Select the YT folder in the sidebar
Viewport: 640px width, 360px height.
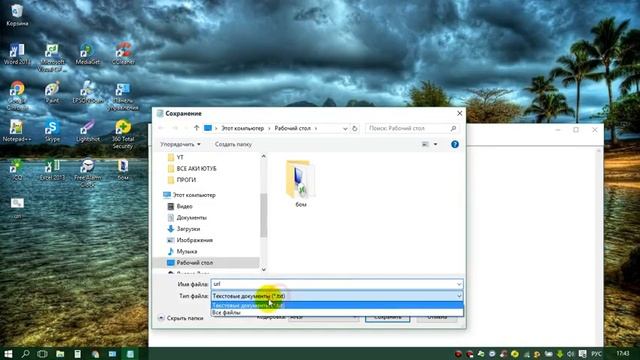click(x=180, y=157)
